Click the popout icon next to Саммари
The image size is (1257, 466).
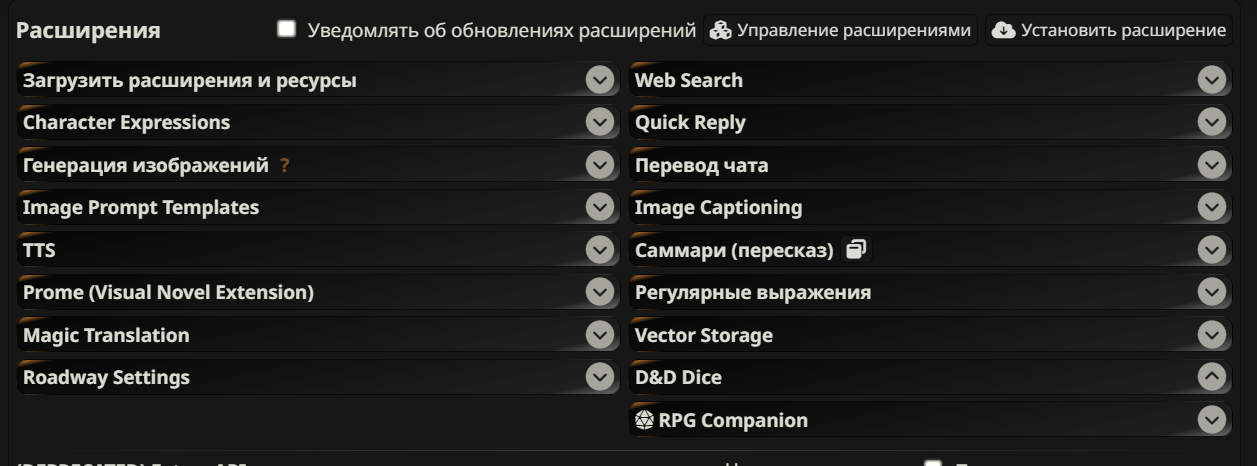point(855,250)
